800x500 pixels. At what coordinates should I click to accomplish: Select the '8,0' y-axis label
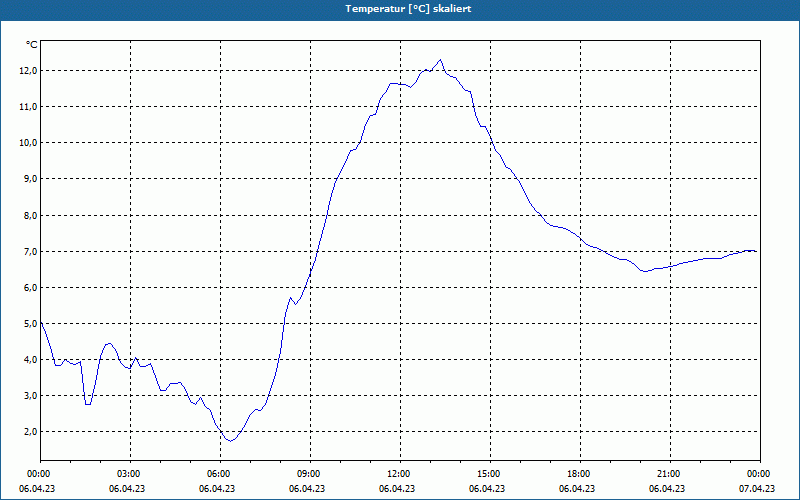click(31, 215)
